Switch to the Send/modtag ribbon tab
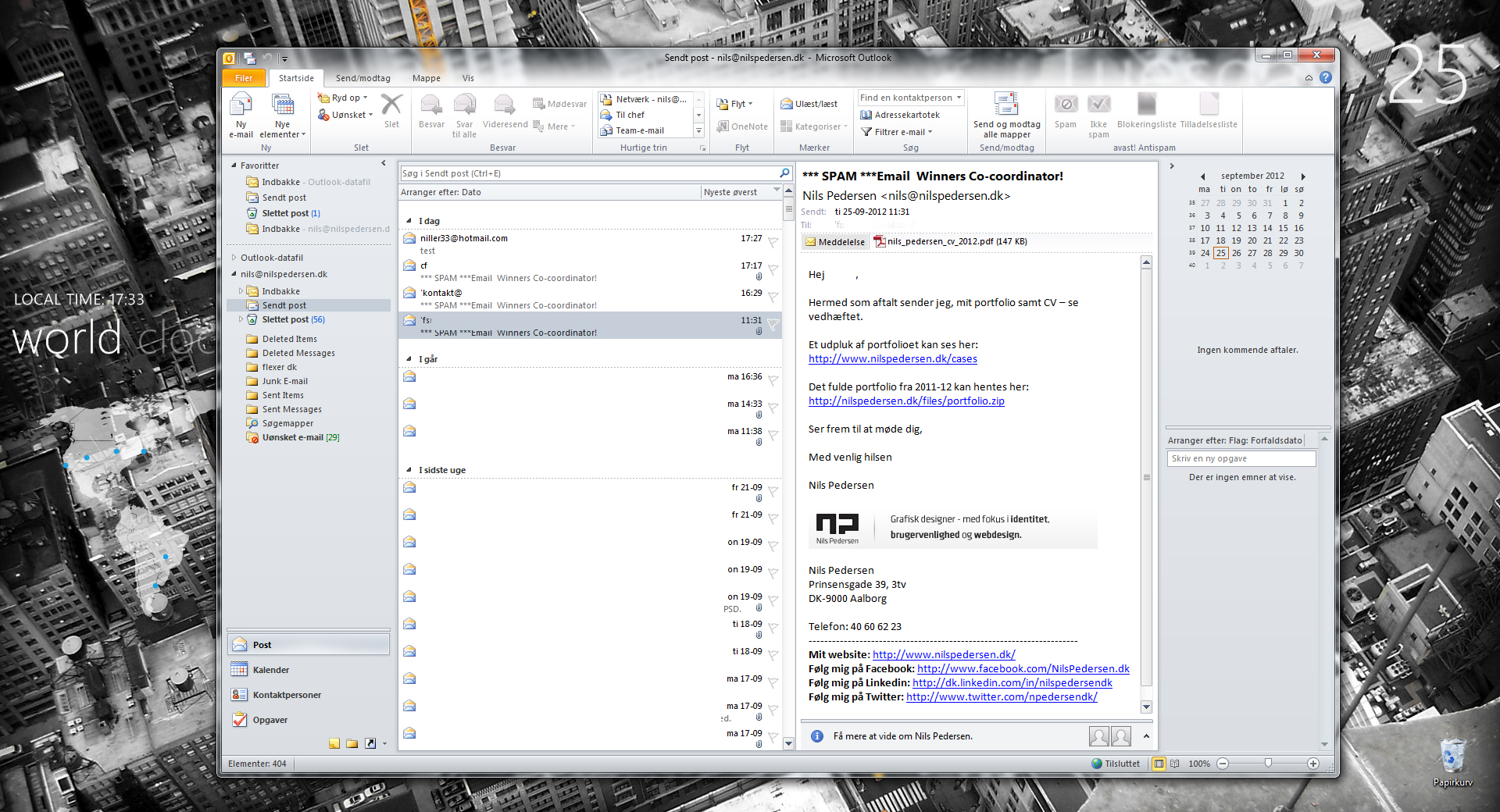 [362, 78]
